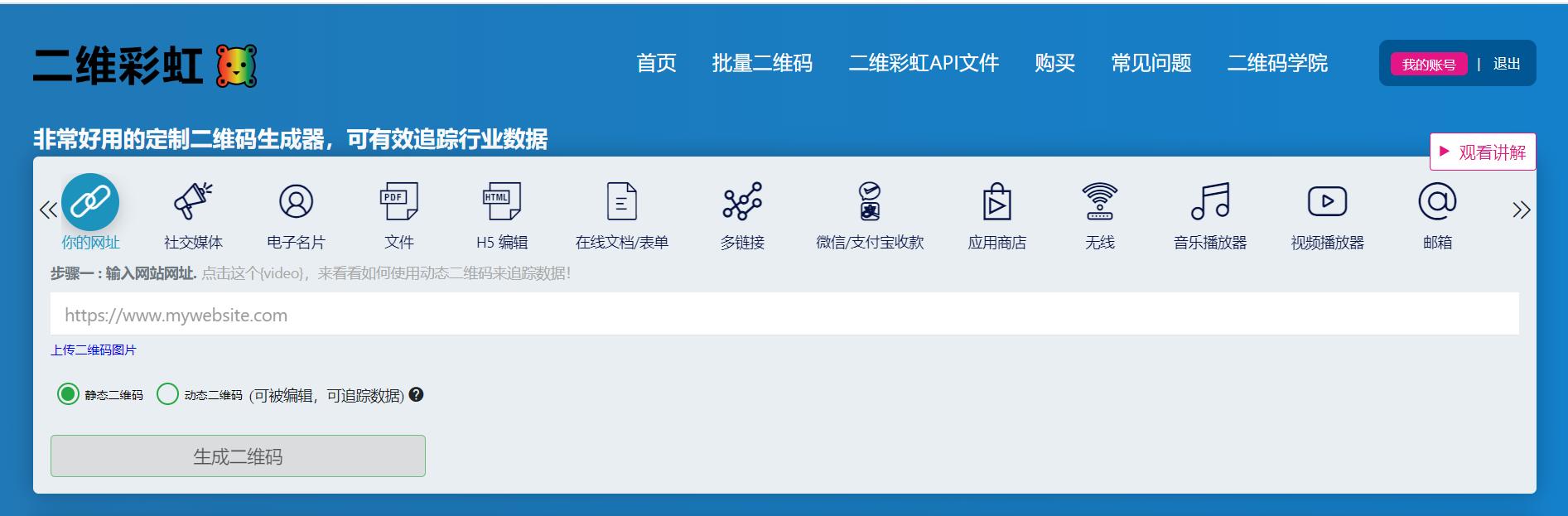Select the 微信/支付宝收款 payment icon
1568x516 pixels.
click(x=869, y=201)
